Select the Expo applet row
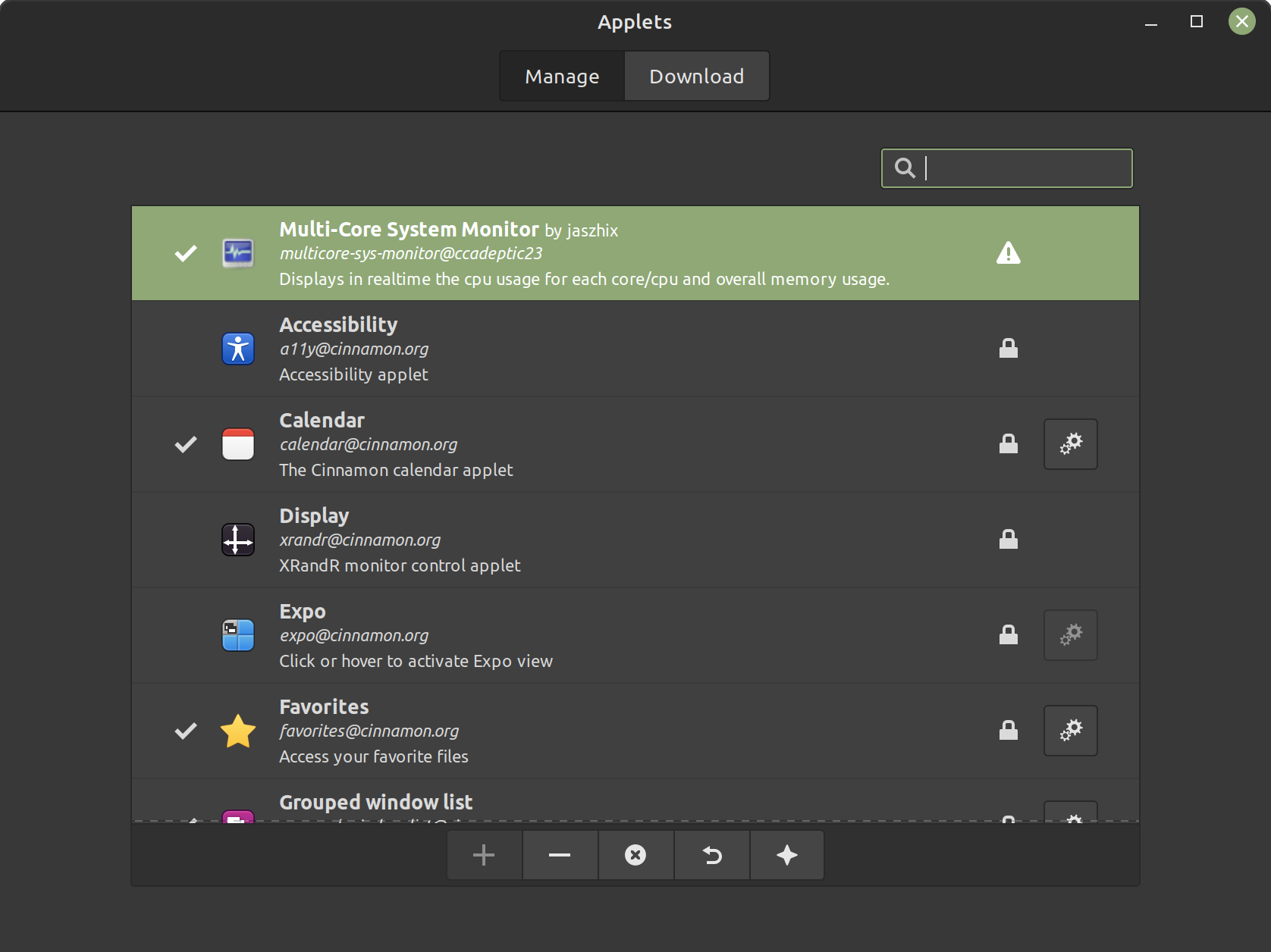 tap(607, 635)
